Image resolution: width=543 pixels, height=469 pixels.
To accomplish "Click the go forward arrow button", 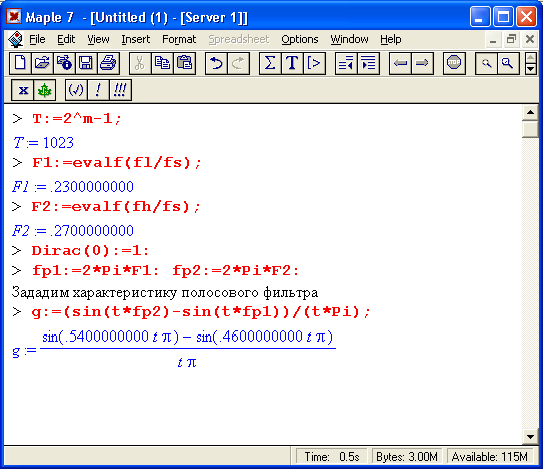I will pyautogui.click(x=422, y=63).
